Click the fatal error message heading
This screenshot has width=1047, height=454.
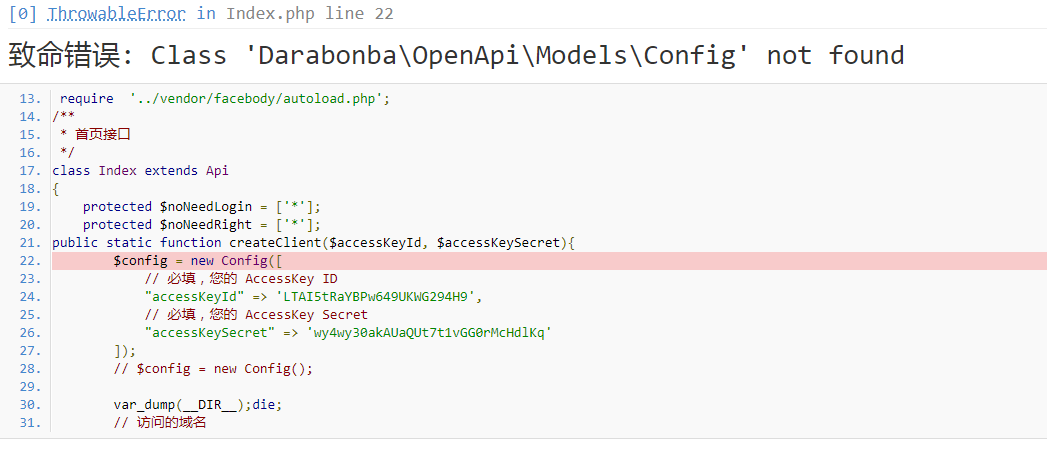tap(456, 55)
